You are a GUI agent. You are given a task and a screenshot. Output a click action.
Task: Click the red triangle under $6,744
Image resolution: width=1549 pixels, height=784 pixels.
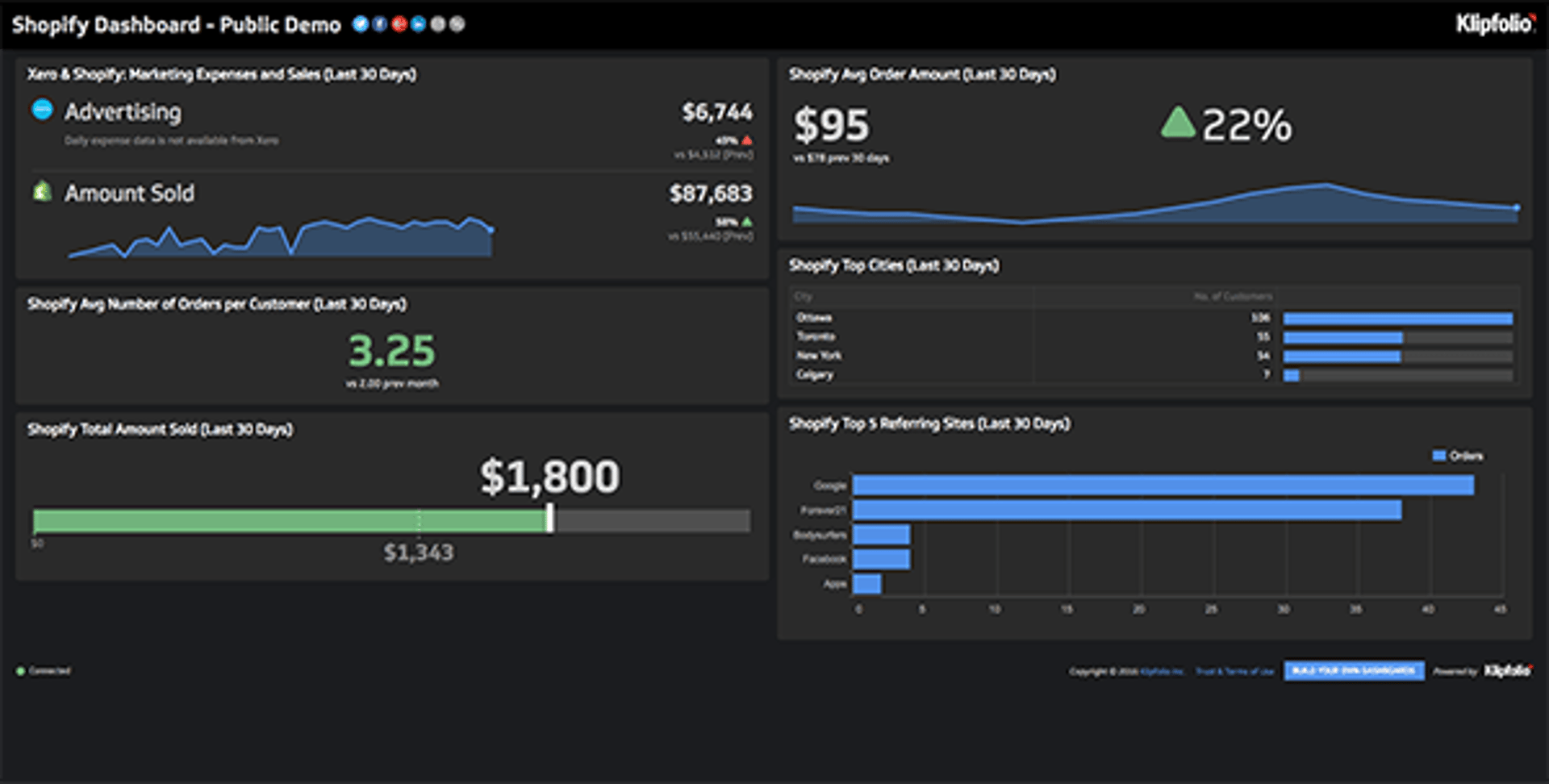tap(747, 140)
